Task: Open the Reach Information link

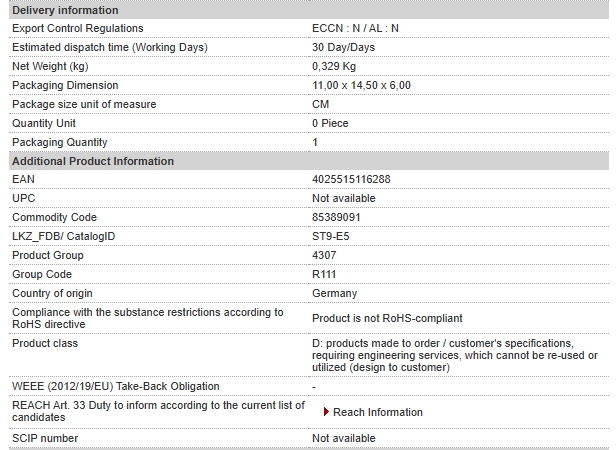Action: pyautogui.click(x=378, y=412)
